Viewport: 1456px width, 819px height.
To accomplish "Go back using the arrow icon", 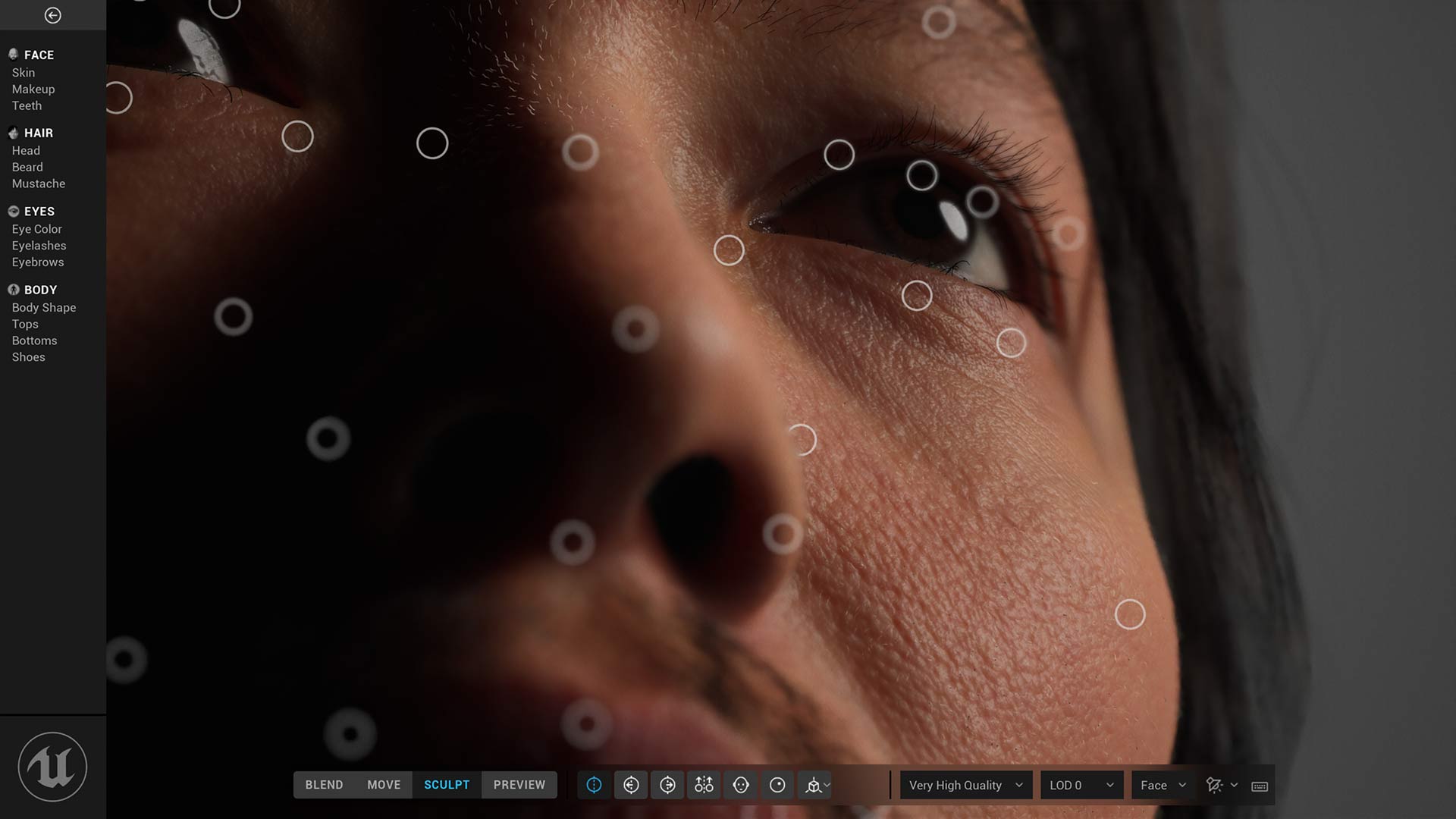I will pos(52,15).
